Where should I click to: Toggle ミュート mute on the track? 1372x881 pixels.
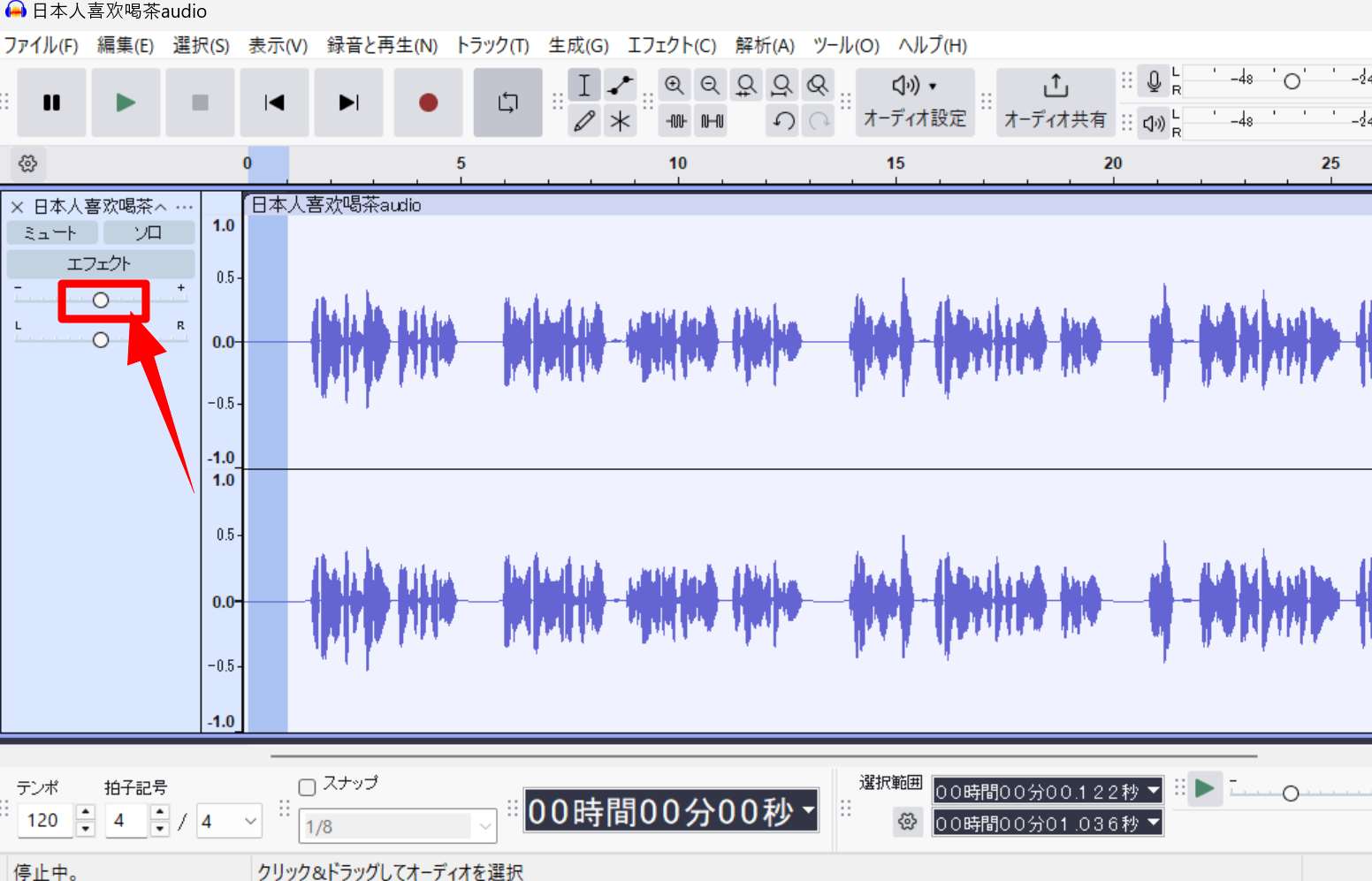(50, 233)
